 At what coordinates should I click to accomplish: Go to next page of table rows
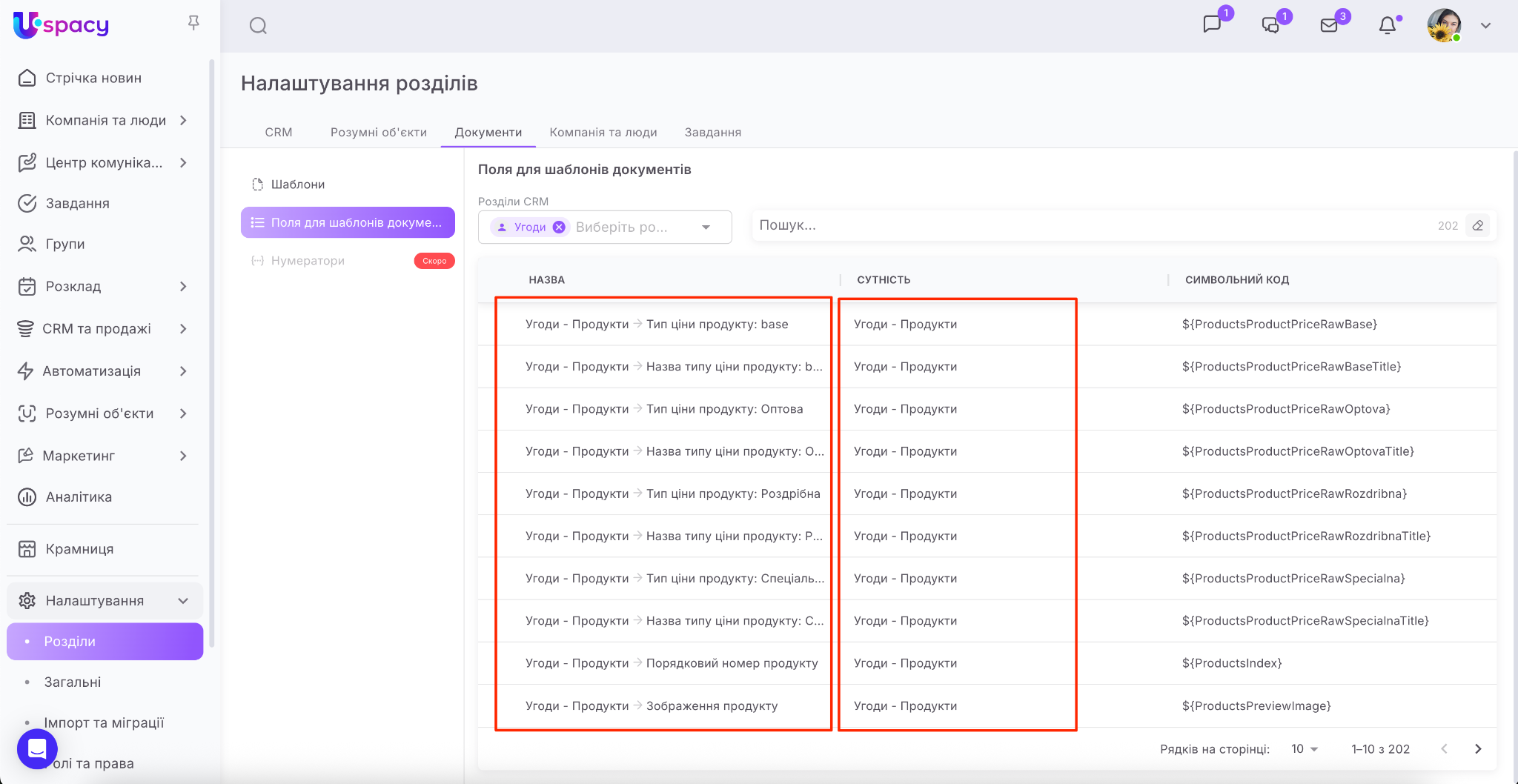pos(1478,749)
